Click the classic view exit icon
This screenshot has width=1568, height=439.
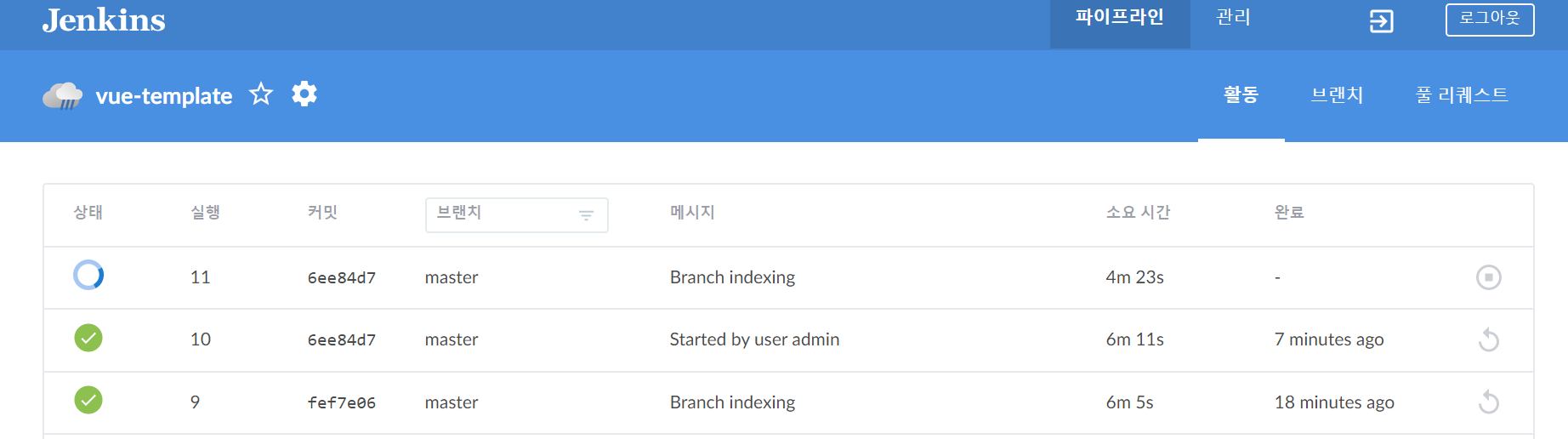point(1381,21)
